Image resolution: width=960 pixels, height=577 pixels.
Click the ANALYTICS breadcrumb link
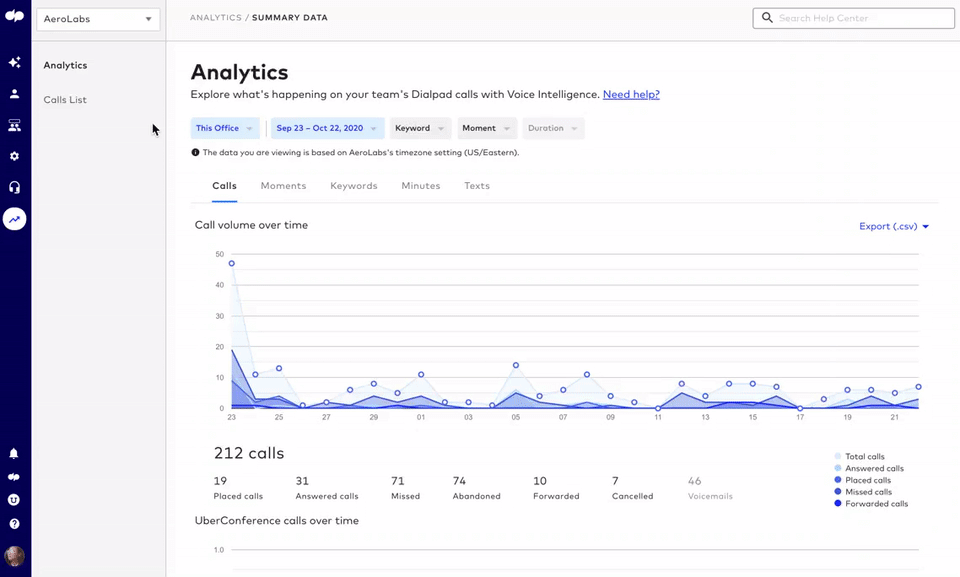coord(216,18)
